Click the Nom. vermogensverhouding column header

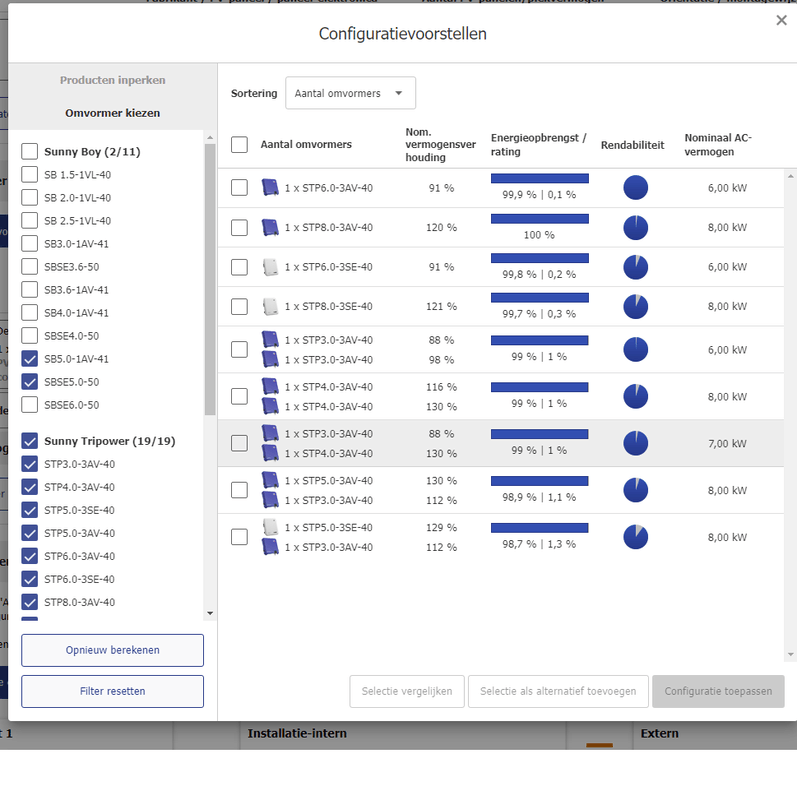pyautogui.click(x=440, y=144)
